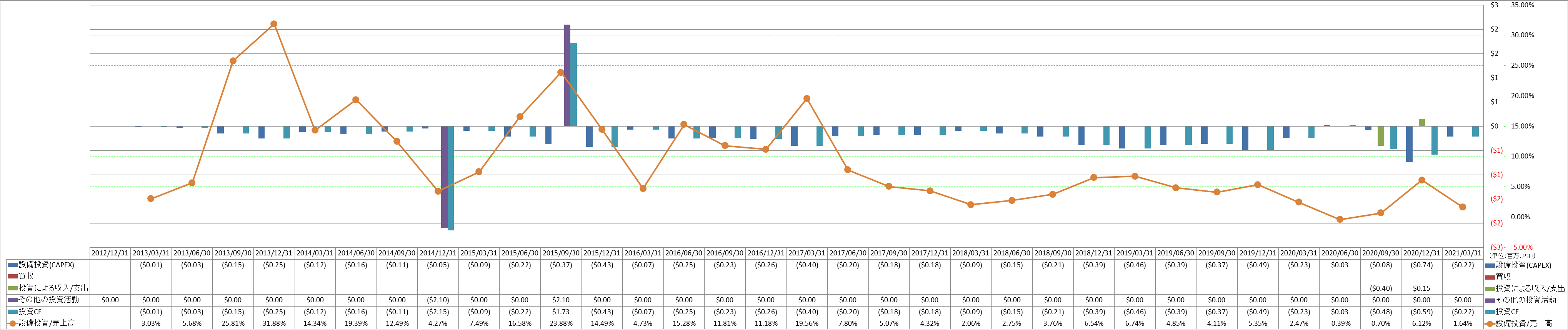This screenshot has width=1568, height=330.
Task: Select the 2017/03/31 column header
Action: 807,253
